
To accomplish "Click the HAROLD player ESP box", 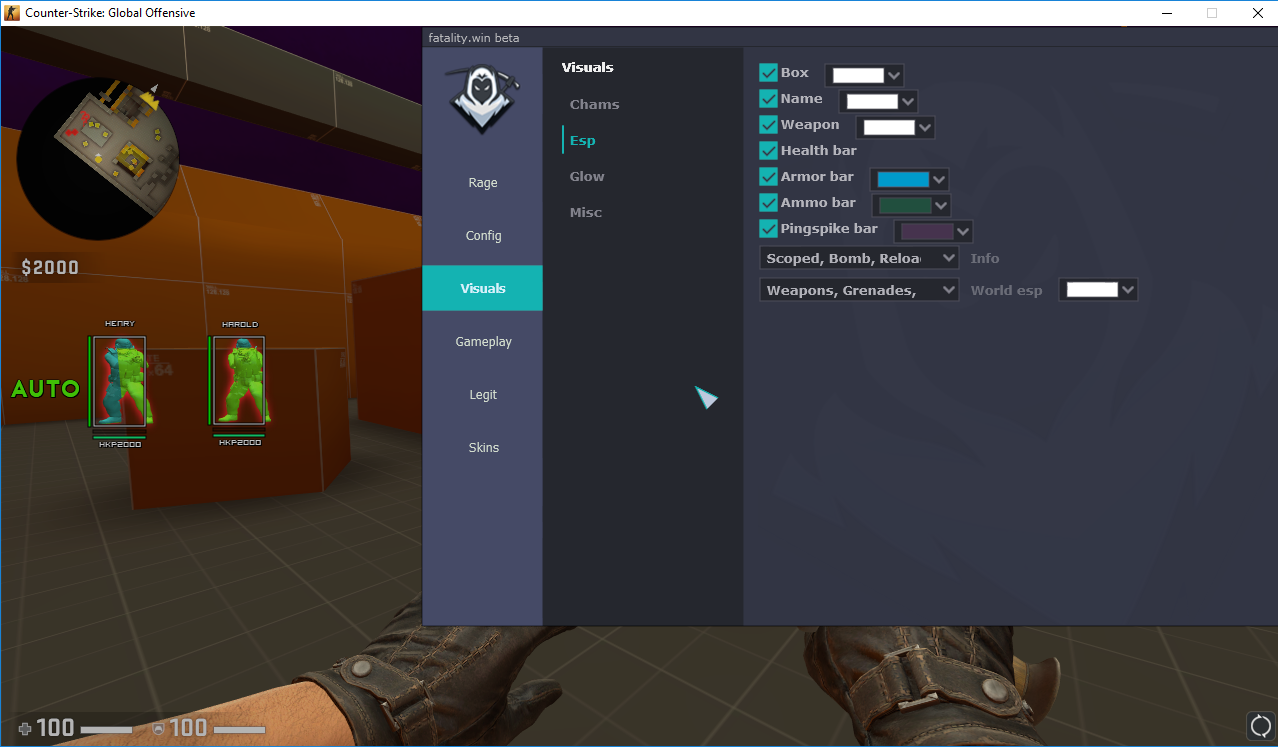I will pyautogui.click(x=240, y=381).
